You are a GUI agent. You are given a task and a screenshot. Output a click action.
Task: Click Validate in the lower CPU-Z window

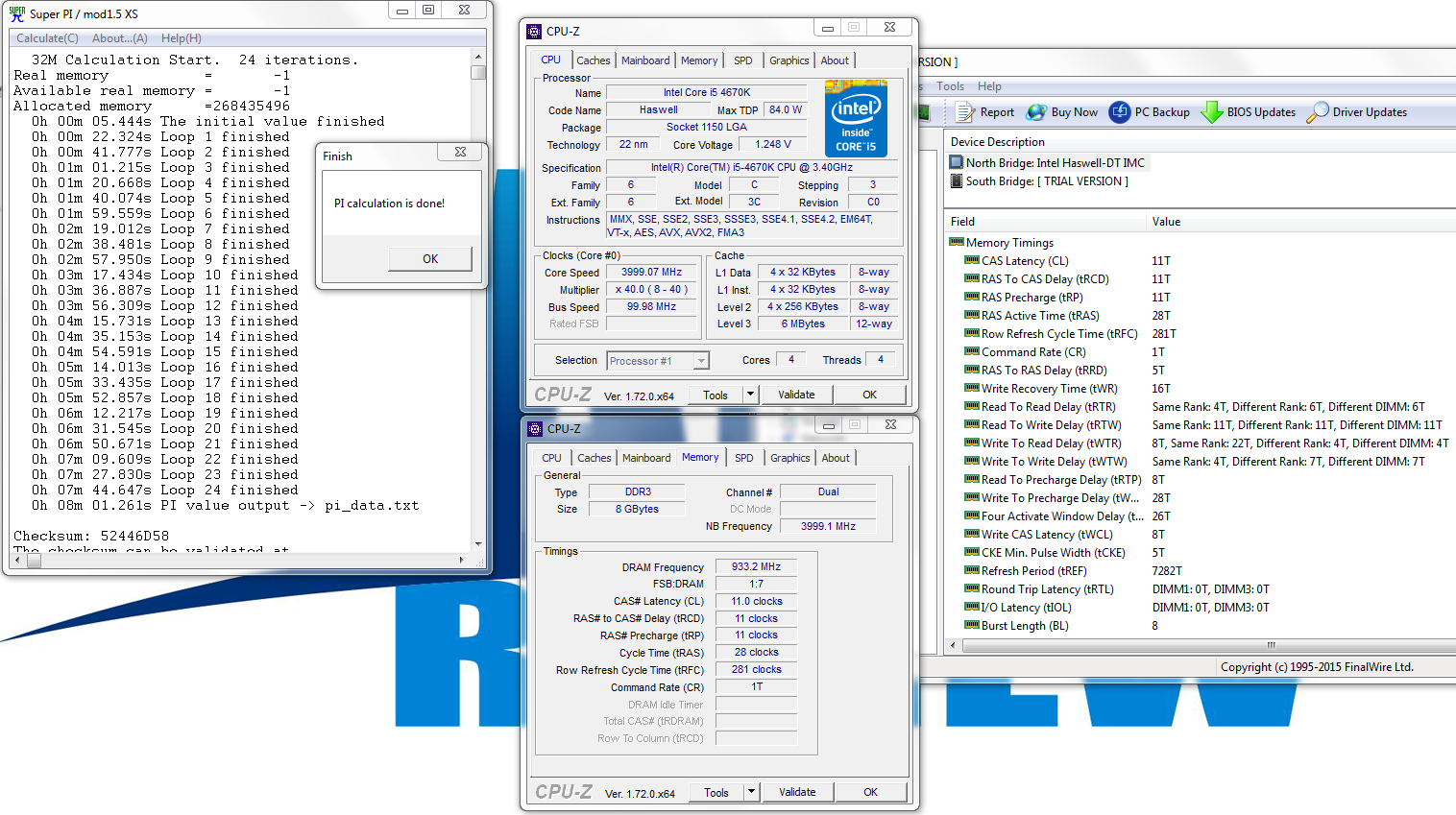[x=797, y=792]
